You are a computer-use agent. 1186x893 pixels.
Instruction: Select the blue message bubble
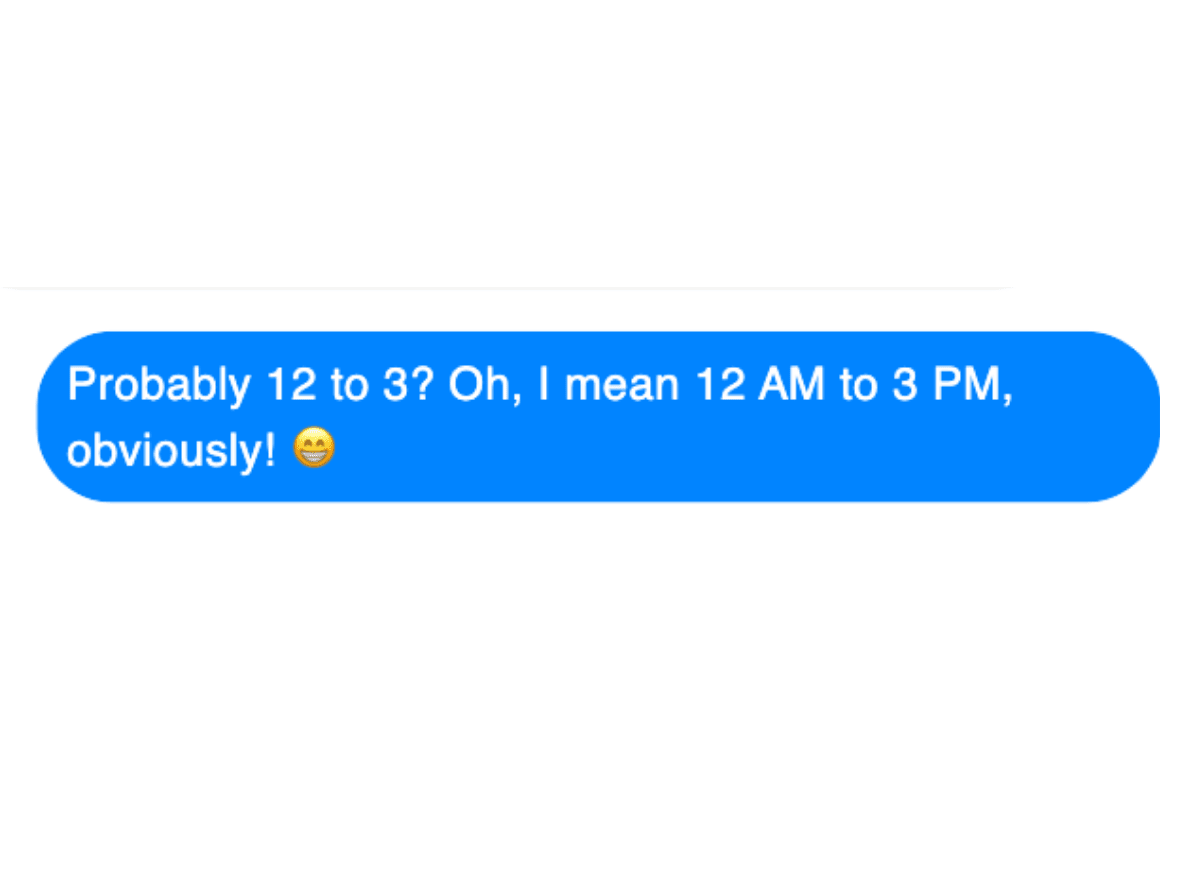click(x=598, y=416)
